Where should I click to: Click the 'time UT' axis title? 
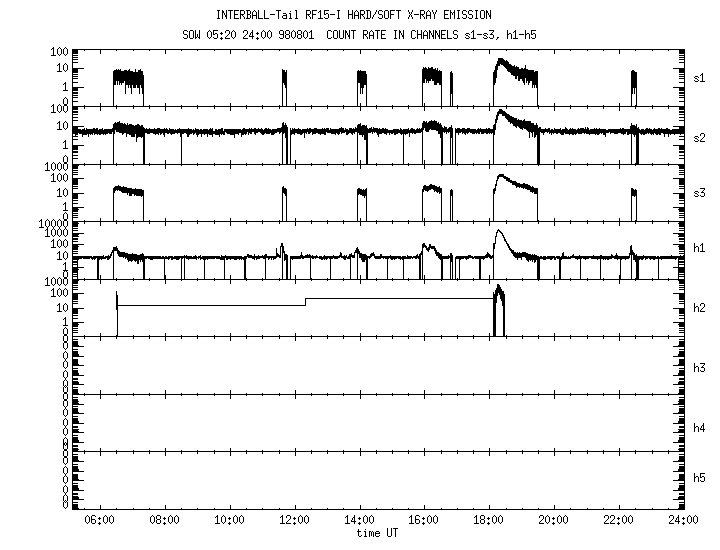(376, 533)
